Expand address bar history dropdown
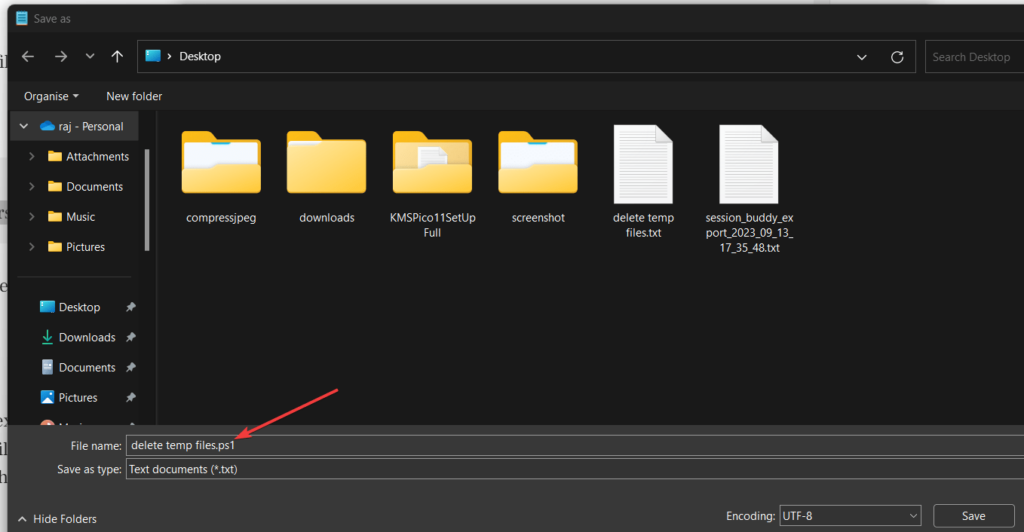The image size is (1024, 532). (861, 57)
